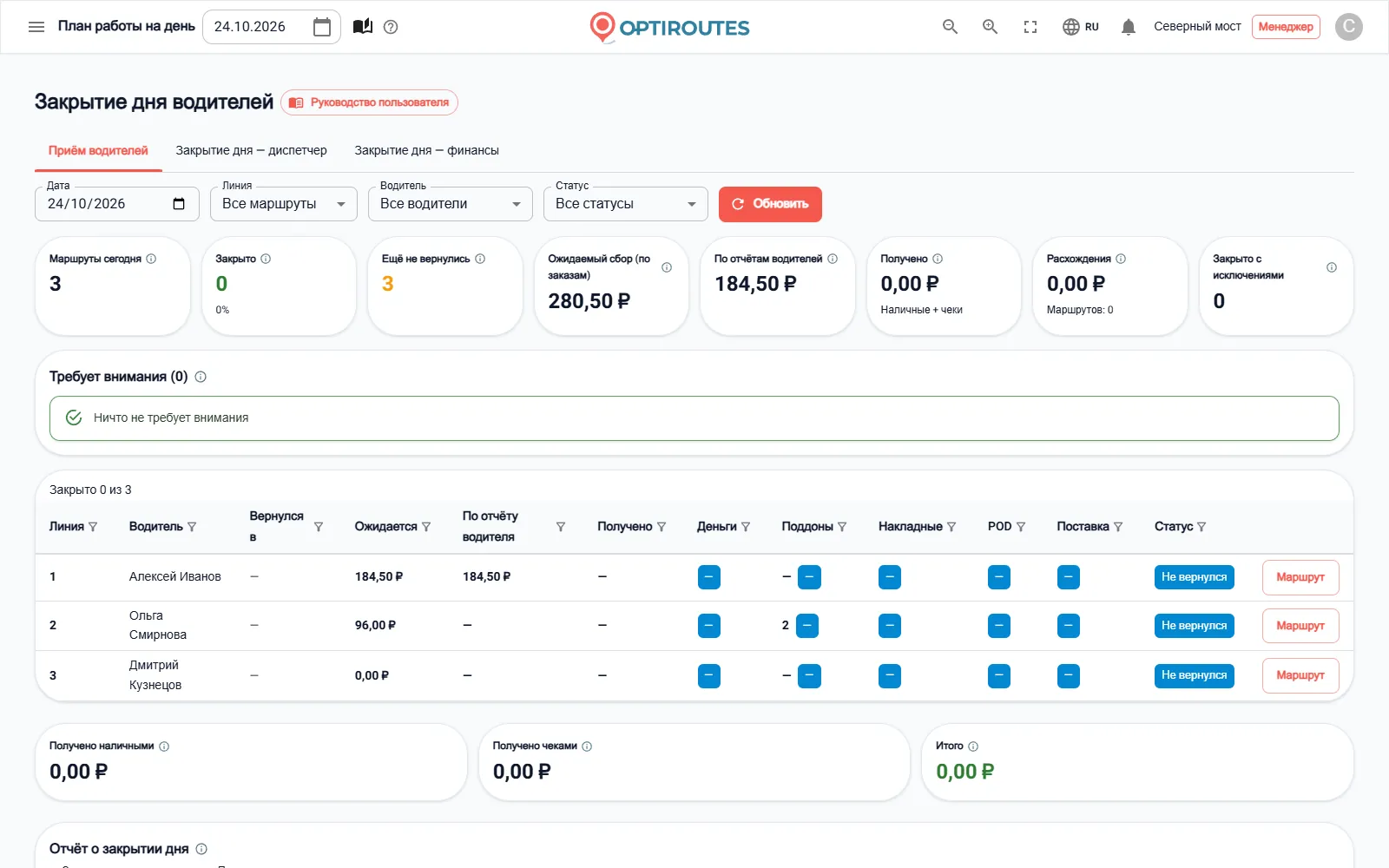Screen dimensions: 1389x868
Task: Expand the Статус Все статусы dropdown
Action: point(626,204)
